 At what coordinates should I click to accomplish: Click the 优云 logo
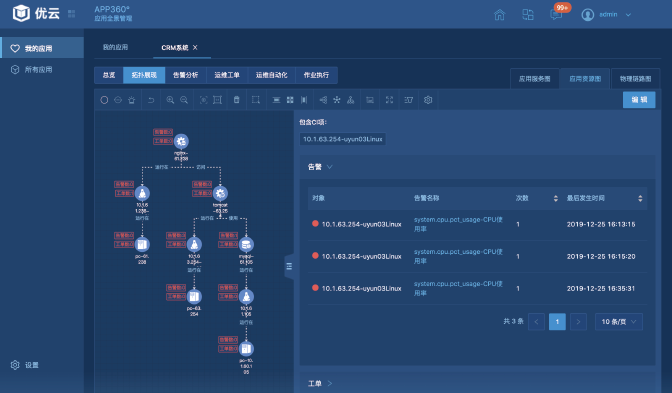[x=36, y=14]
